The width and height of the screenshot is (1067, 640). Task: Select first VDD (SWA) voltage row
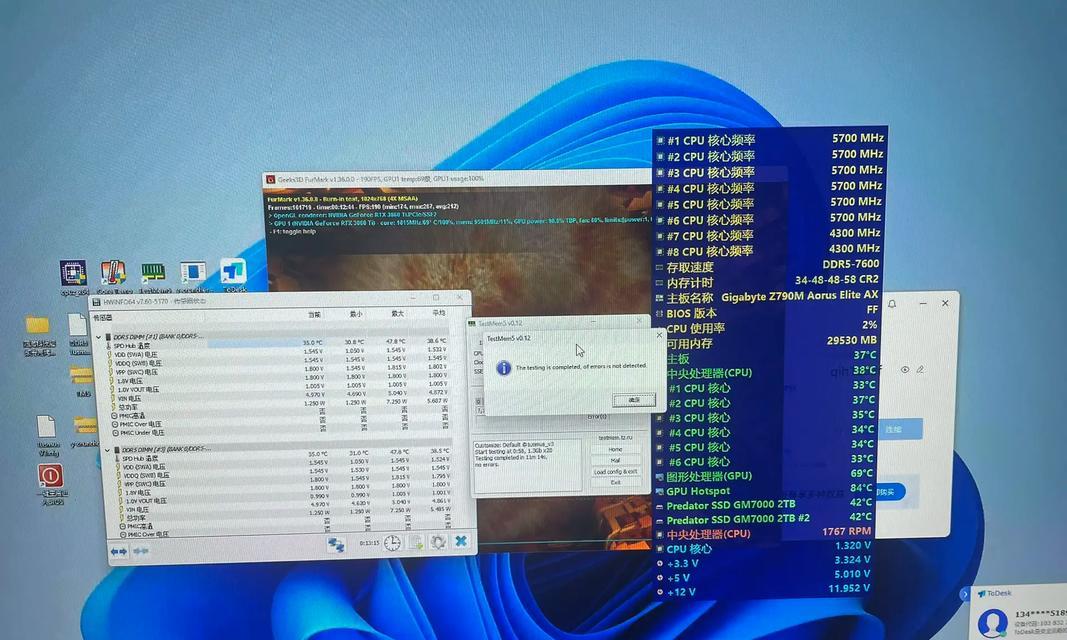pos(280,354)
